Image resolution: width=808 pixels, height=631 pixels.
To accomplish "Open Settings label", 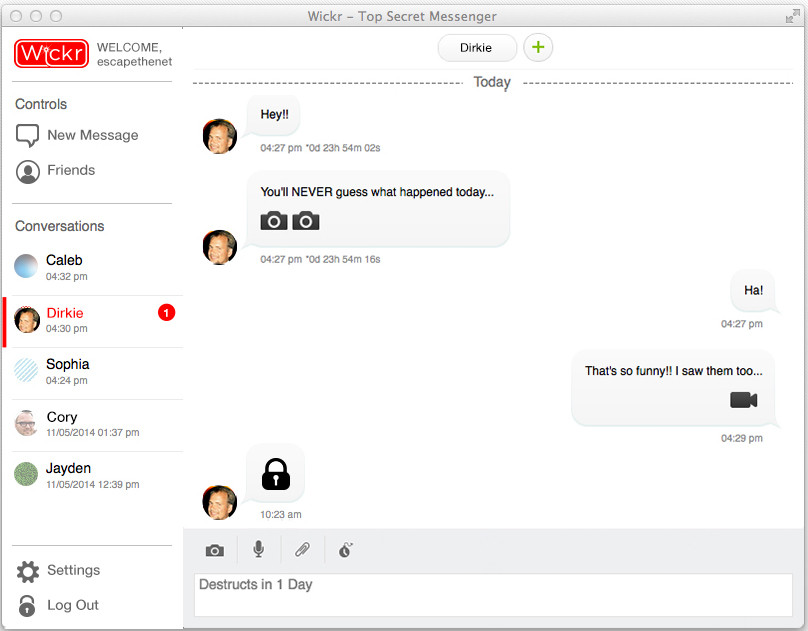I will tap(74, 570).
